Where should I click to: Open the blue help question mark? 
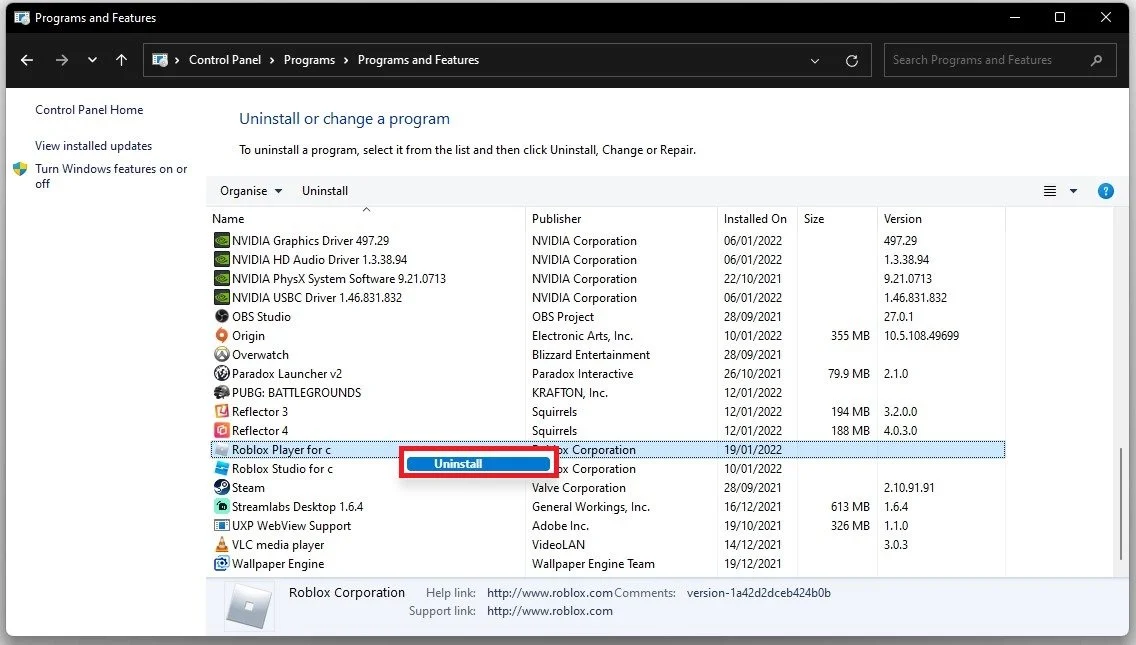1106,191
